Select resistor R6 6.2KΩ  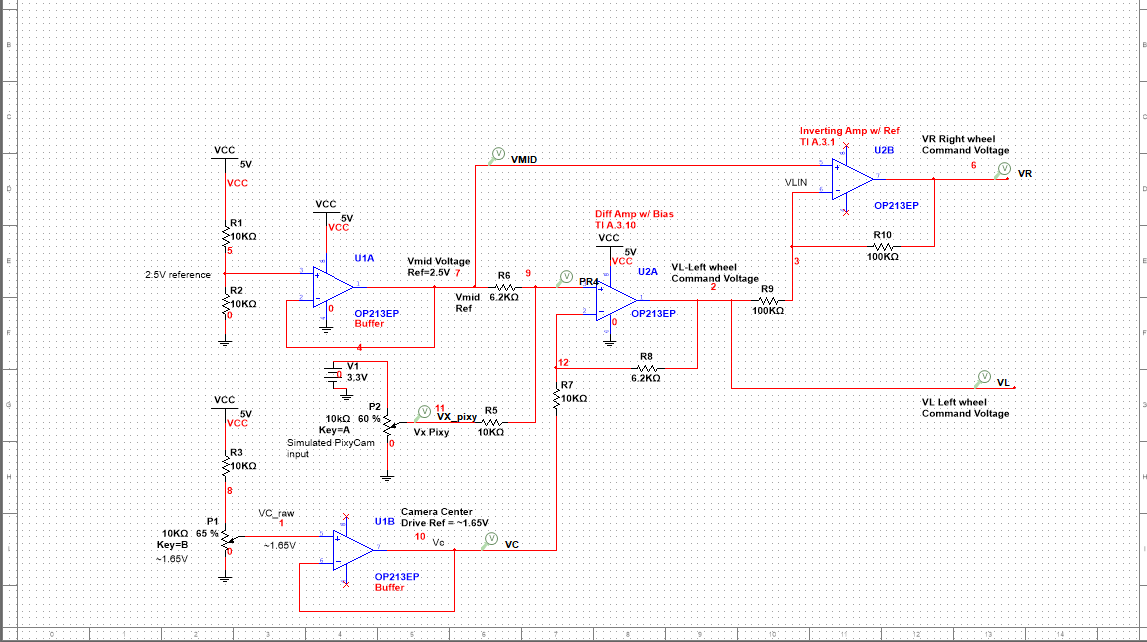pos(506,285)
